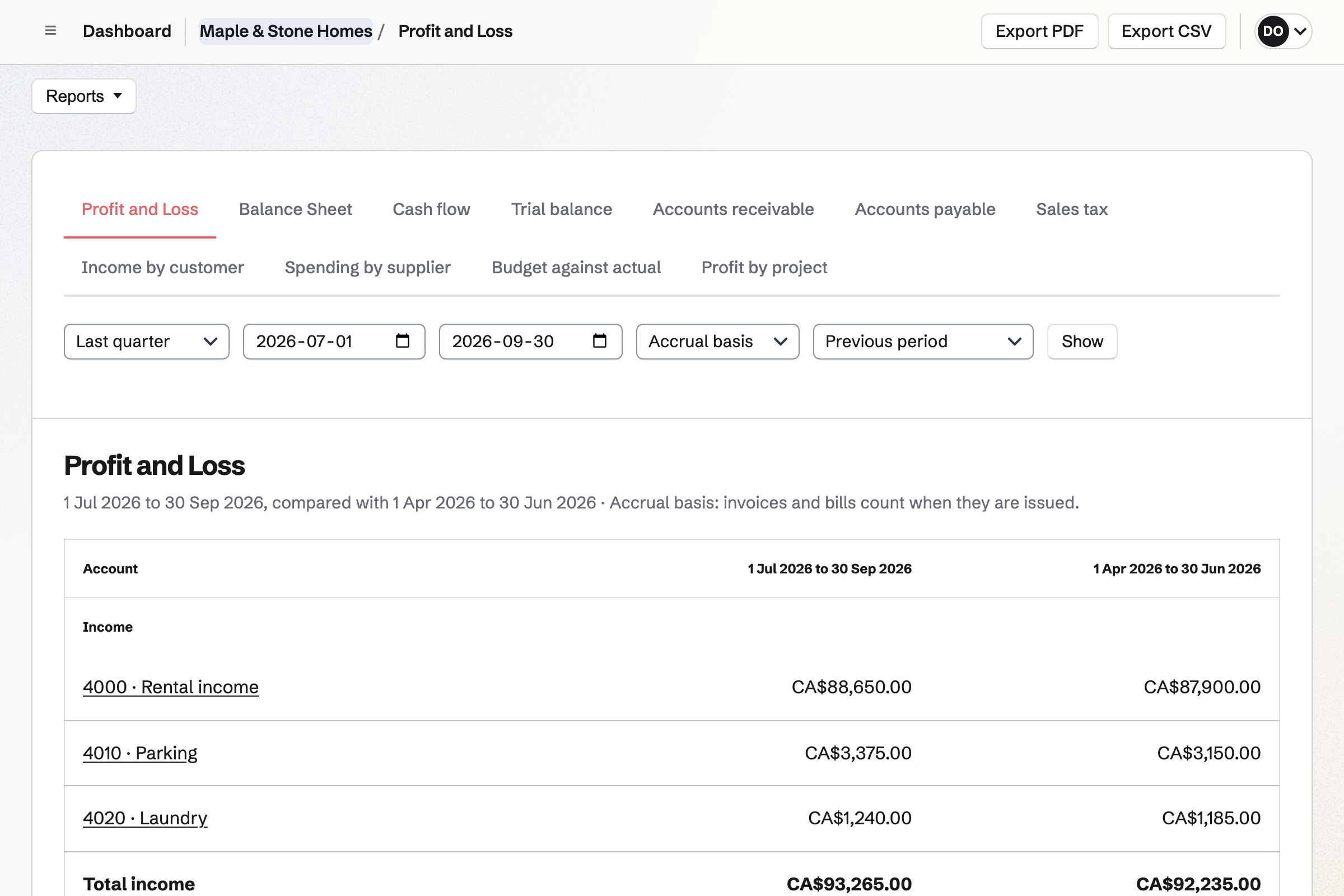Open Maple & Stone Homes breadcrumb
This screenshot has width=1344, height=896.
point(286,31)
